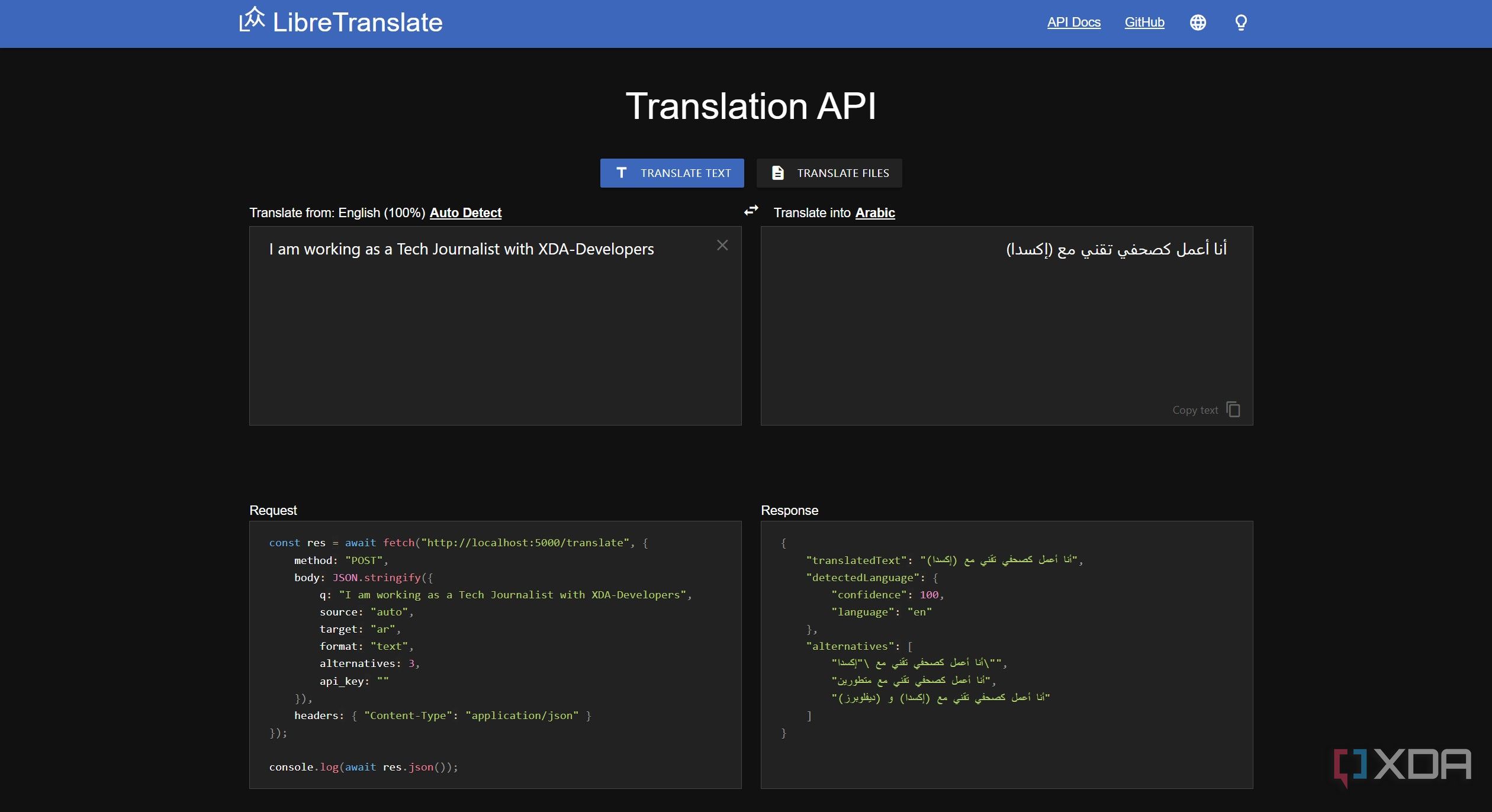Click the console.log code line
This screenshot has height=812, width=1492.
coord(364,767)
